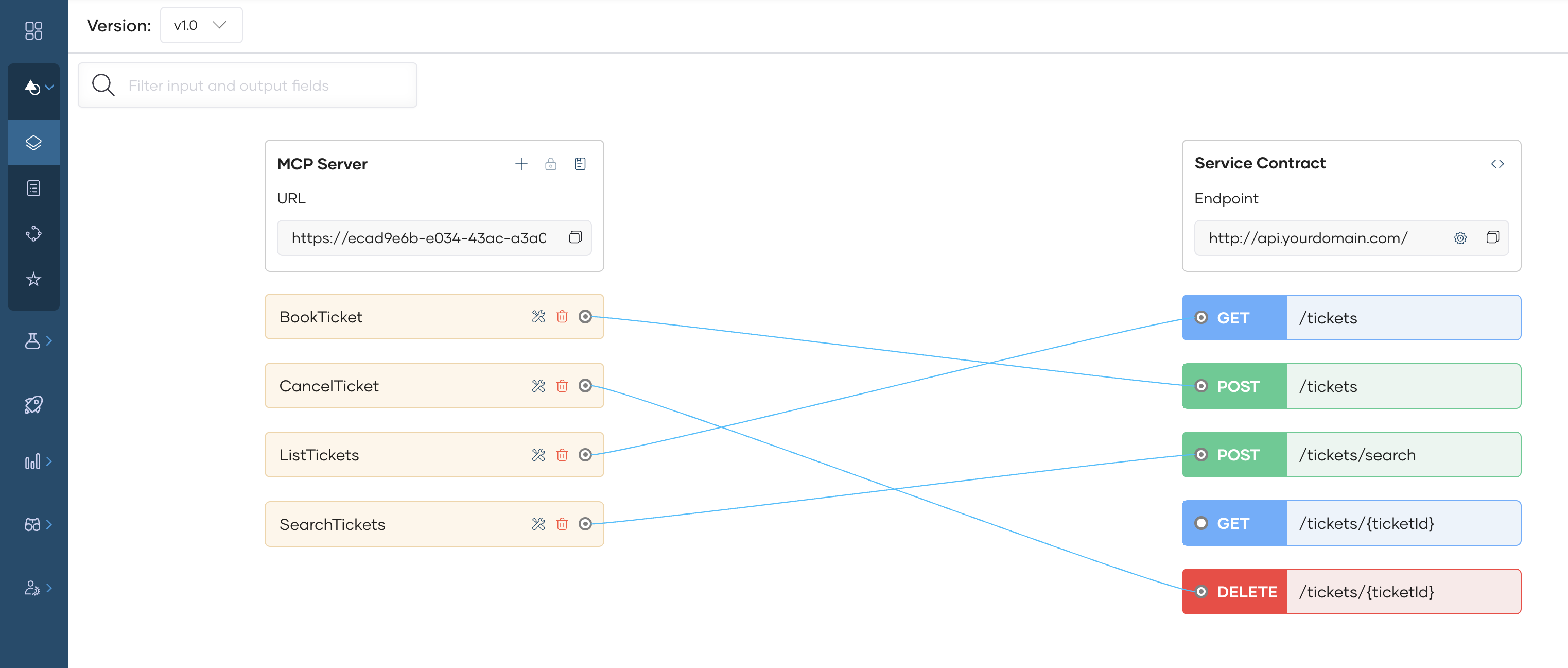Open the Version v1.0 dropdown
The image size is (1568, 668).
[x=201, y=25]
